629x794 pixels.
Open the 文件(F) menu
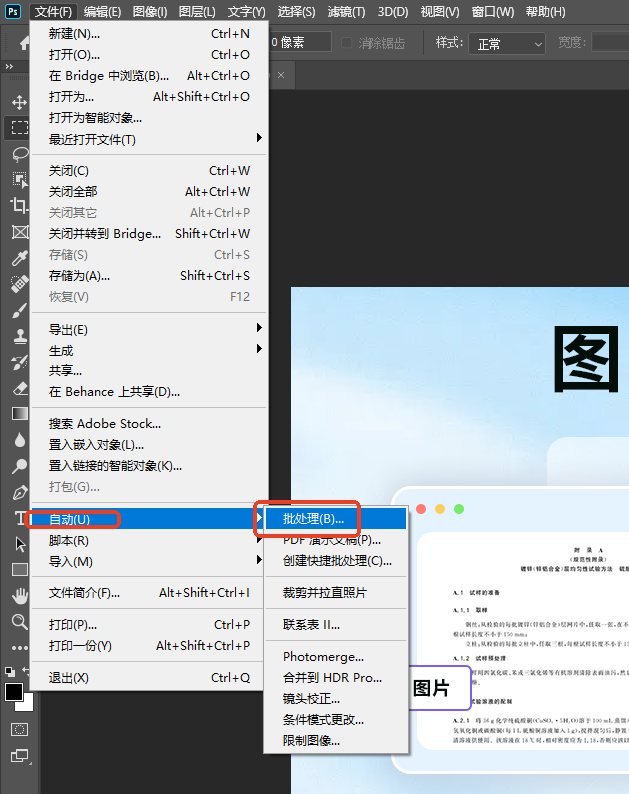[x=53, y=11]
